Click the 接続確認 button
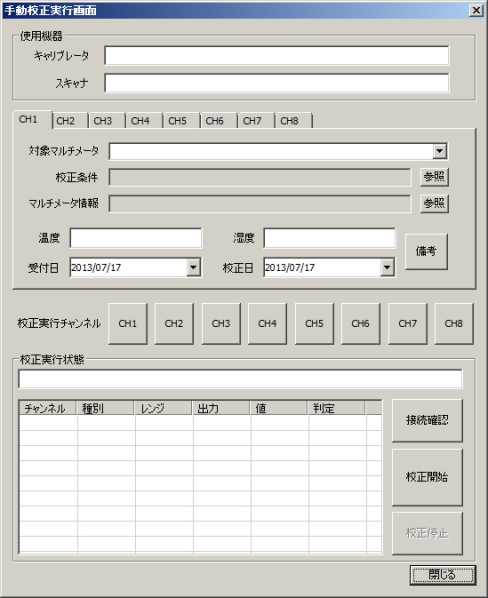Screen dimensions: 488x598 pyautogui.click(x=427, y=421)
